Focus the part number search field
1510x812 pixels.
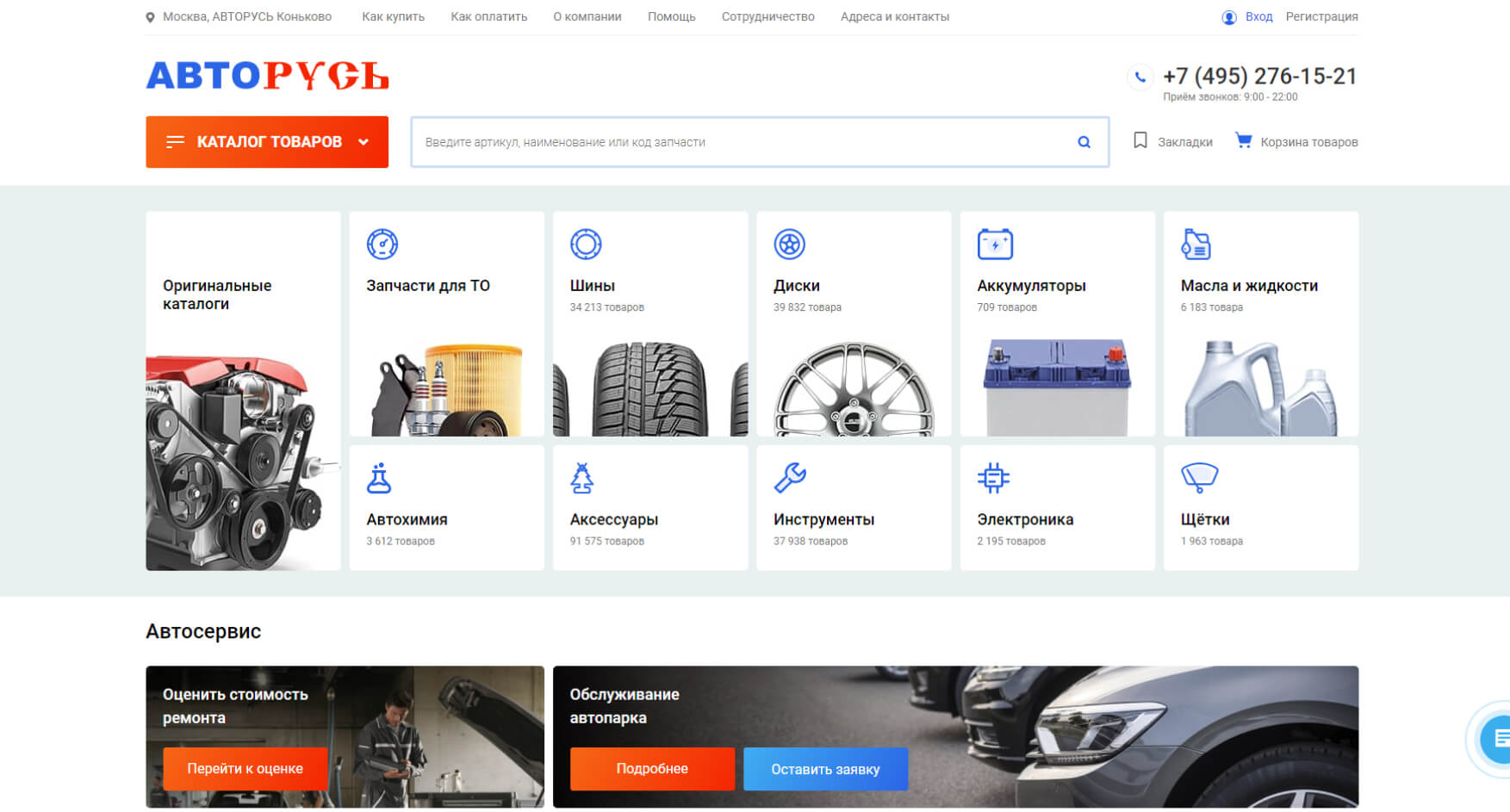(x=741, y=142)
